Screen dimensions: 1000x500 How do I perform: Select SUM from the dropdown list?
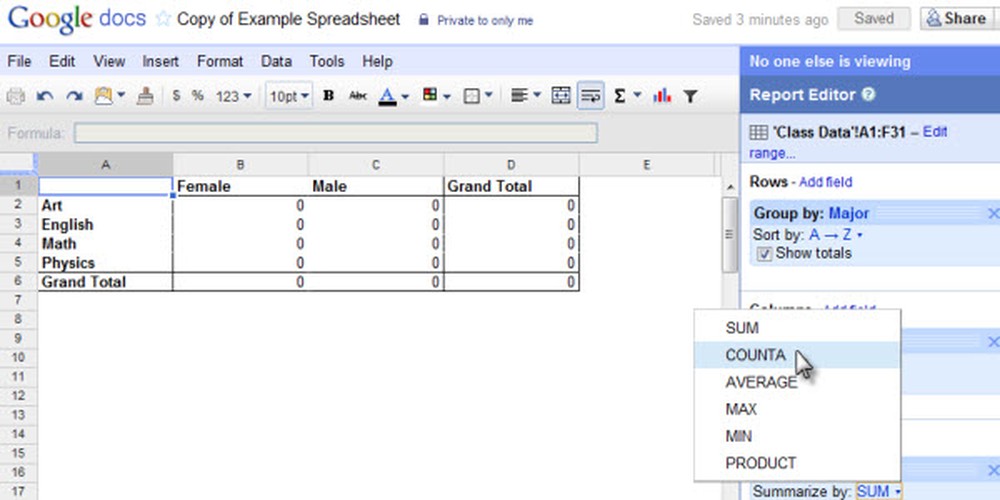click(797, 328)
